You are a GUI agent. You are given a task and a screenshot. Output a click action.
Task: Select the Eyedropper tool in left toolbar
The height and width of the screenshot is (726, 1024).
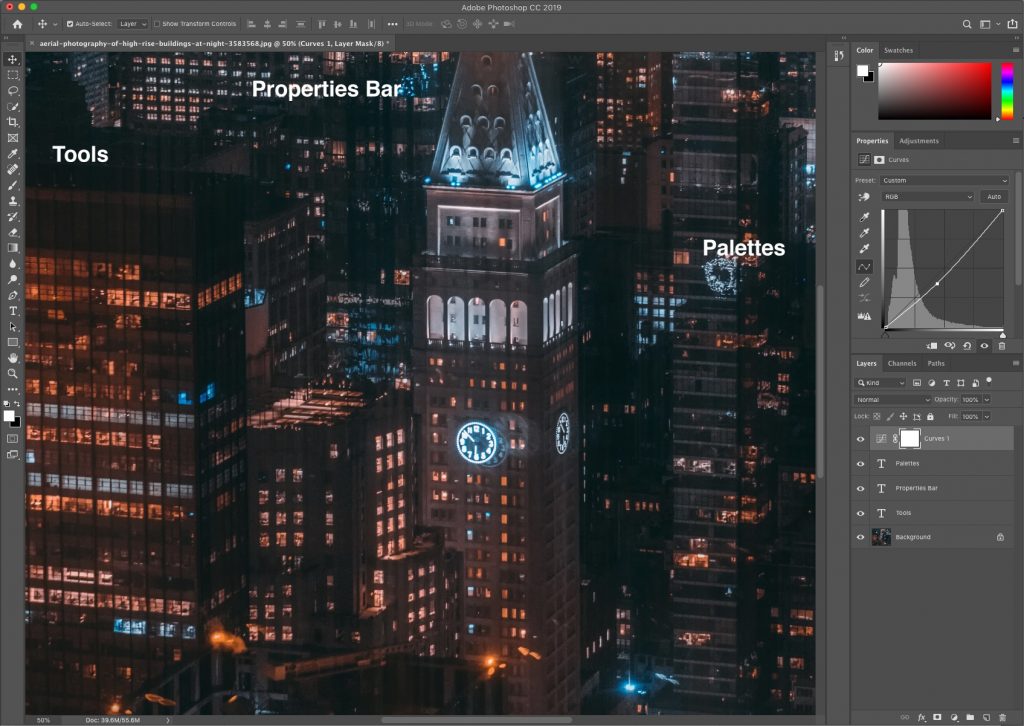coord(12,154)
